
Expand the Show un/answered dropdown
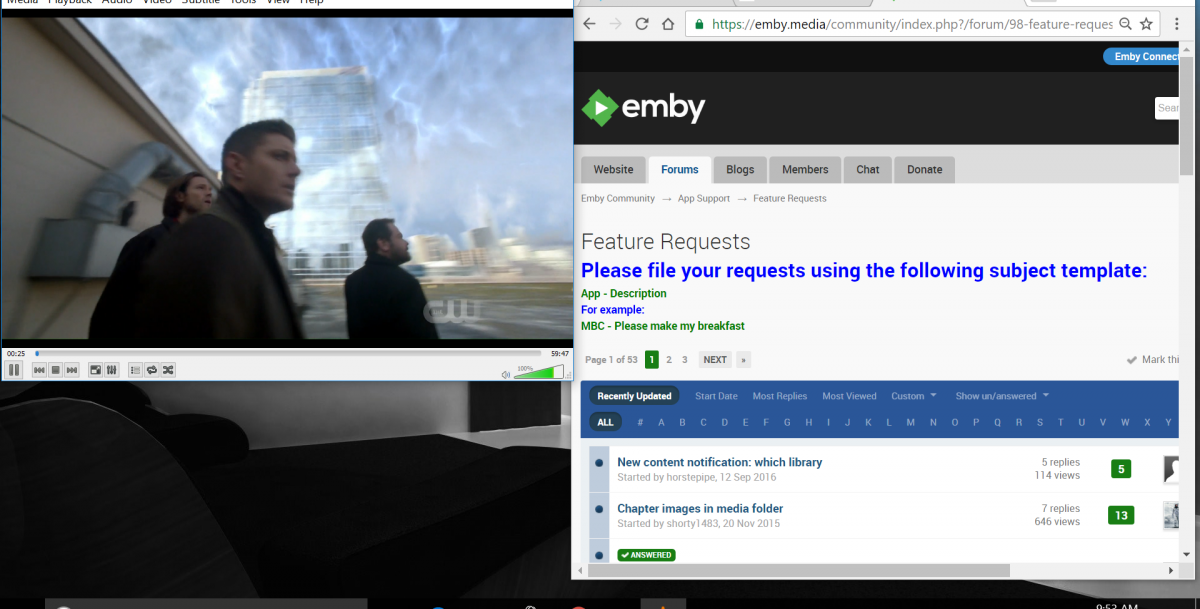1002,396
